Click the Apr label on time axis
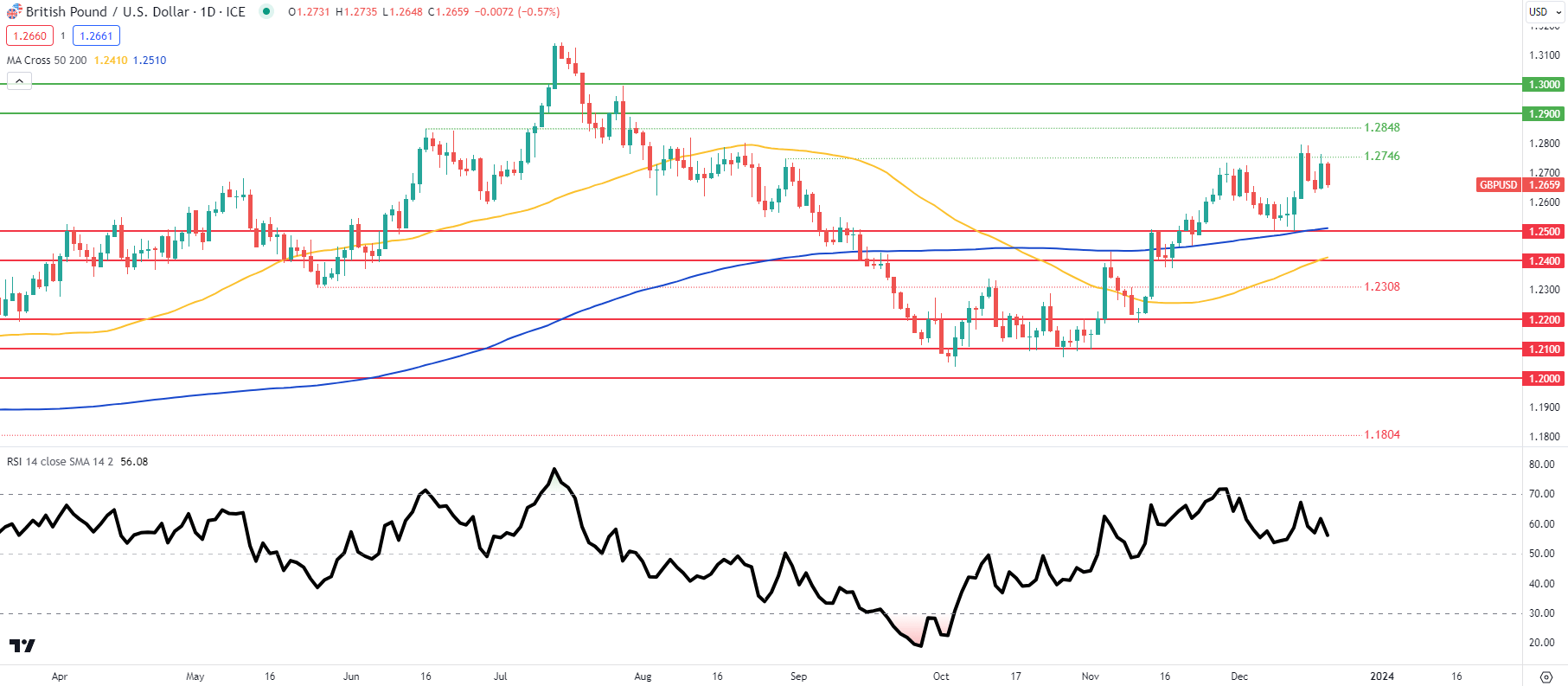Screen dimensions: 1568x686 coord(60,676)
